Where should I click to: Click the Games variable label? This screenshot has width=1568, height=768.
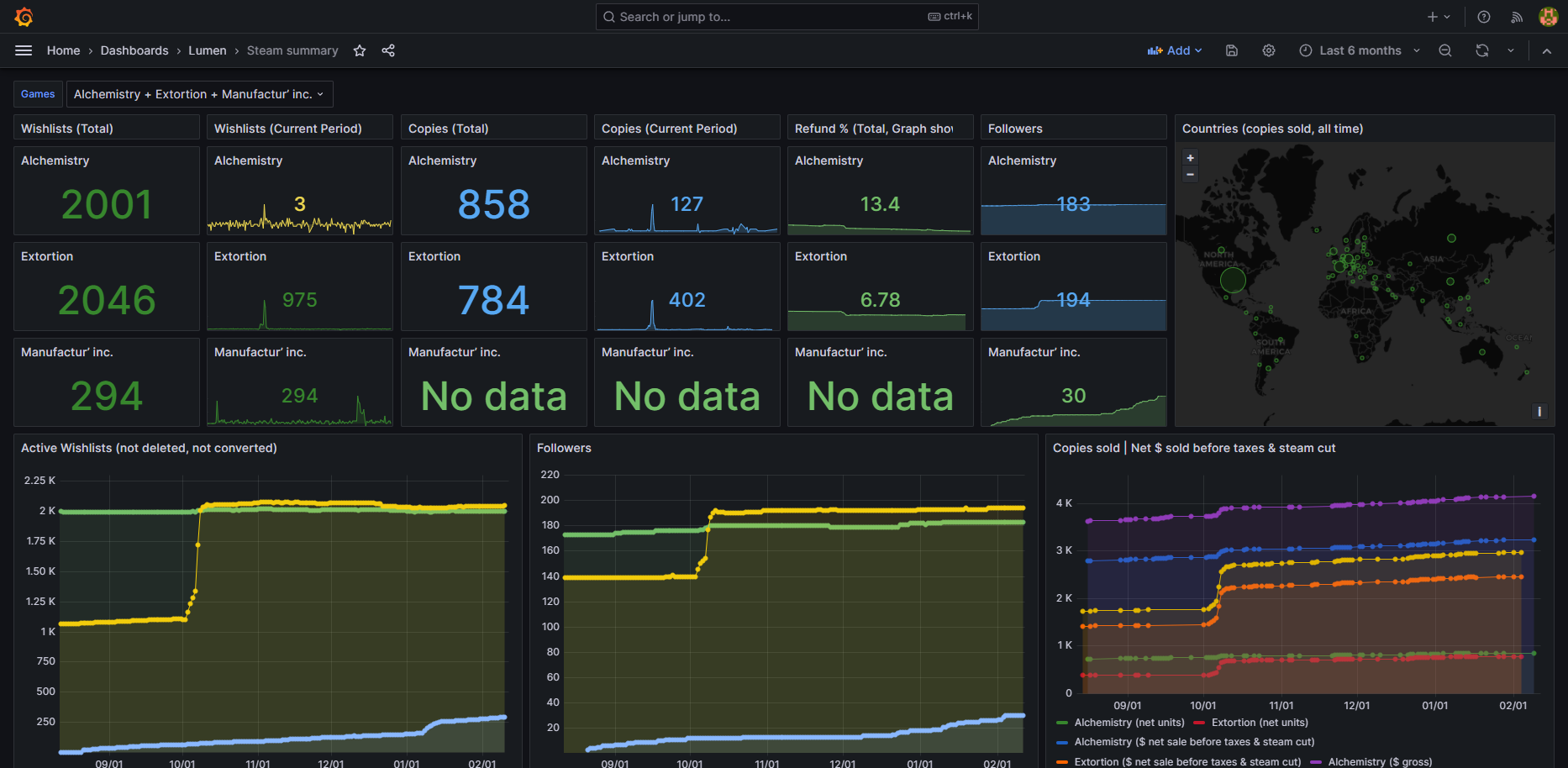[38, 94]
